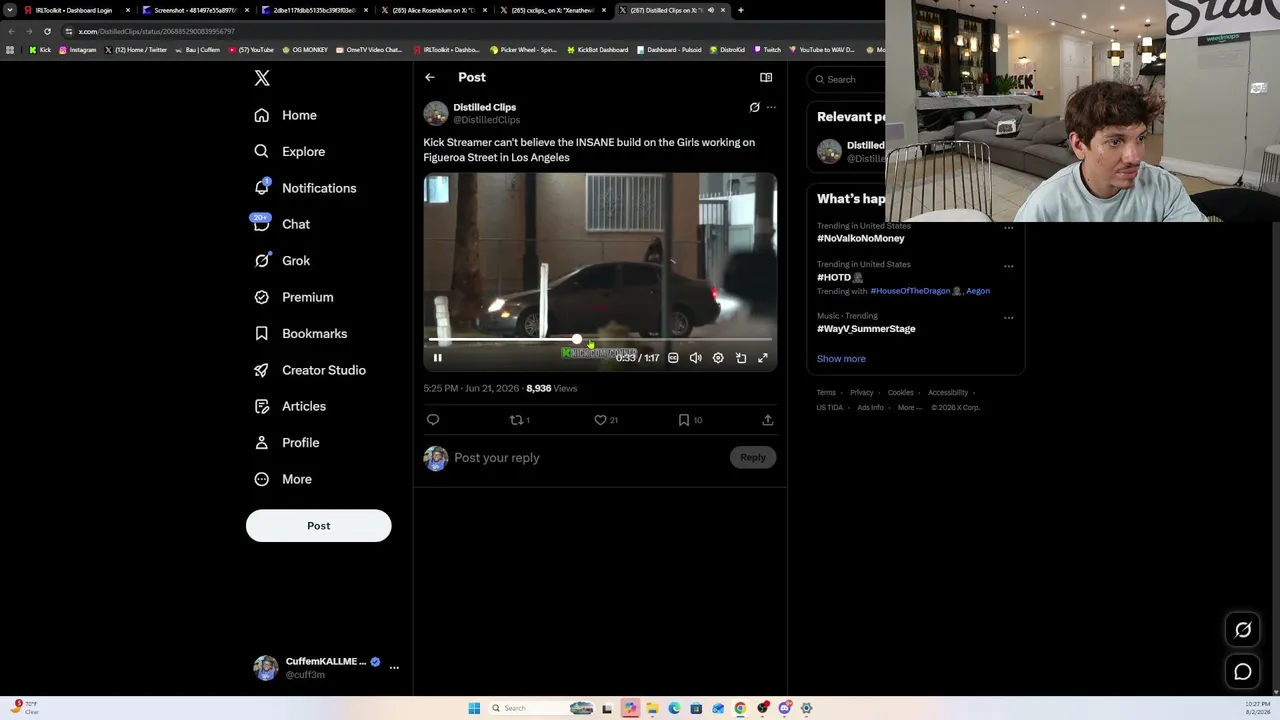Screen dimensions: 1280x720
Task: Enter fullscreen on the video
Action: pos(763,358)
